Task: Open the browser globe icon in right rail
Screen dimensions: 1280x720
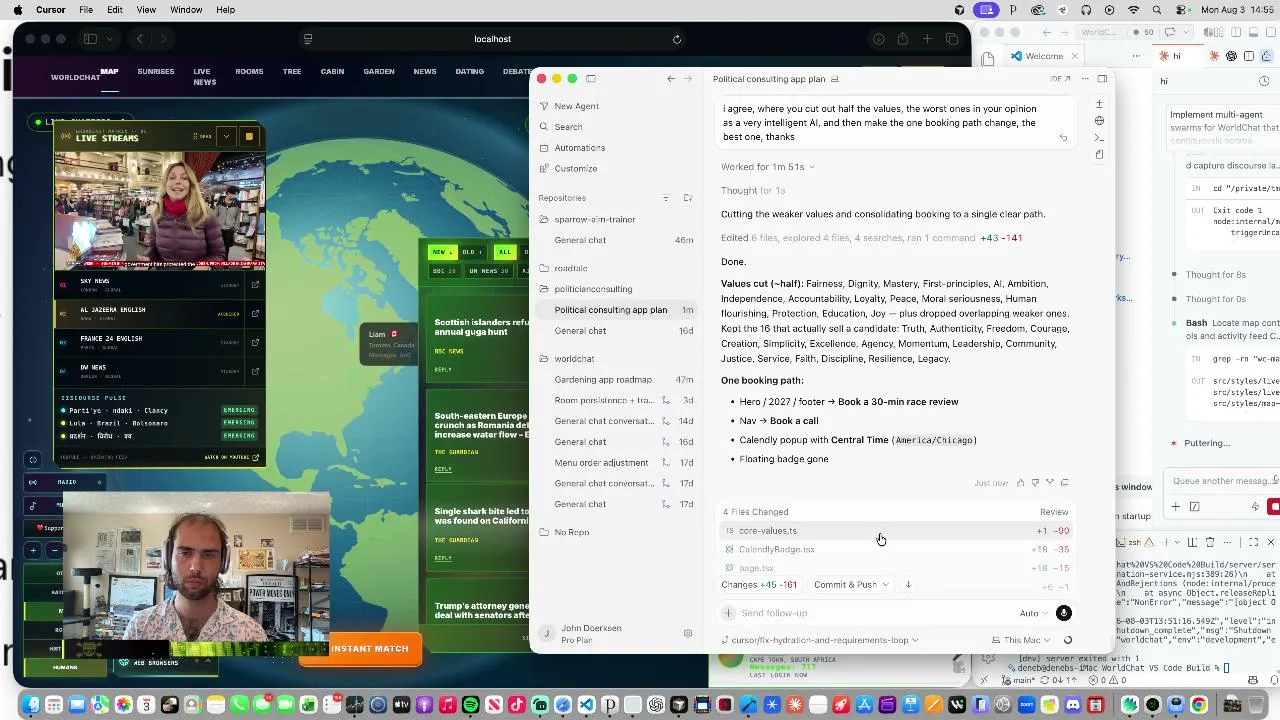Action: [x=1099, y=121]
